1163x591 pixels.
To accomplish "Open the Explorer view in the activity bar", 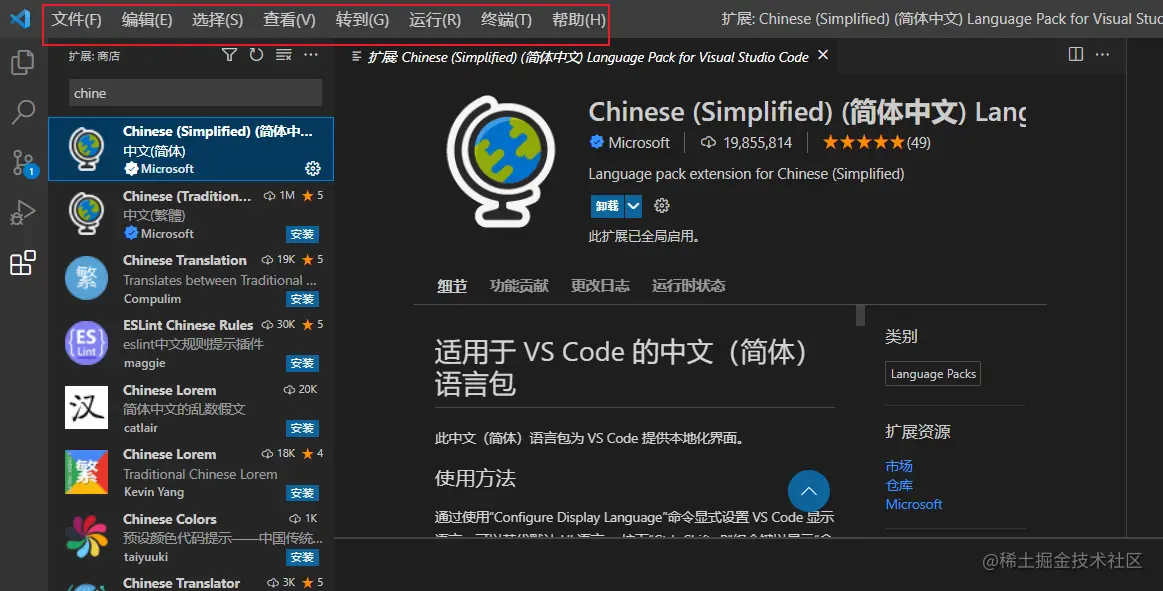I will pyautogui.click(x=23, y=62).
